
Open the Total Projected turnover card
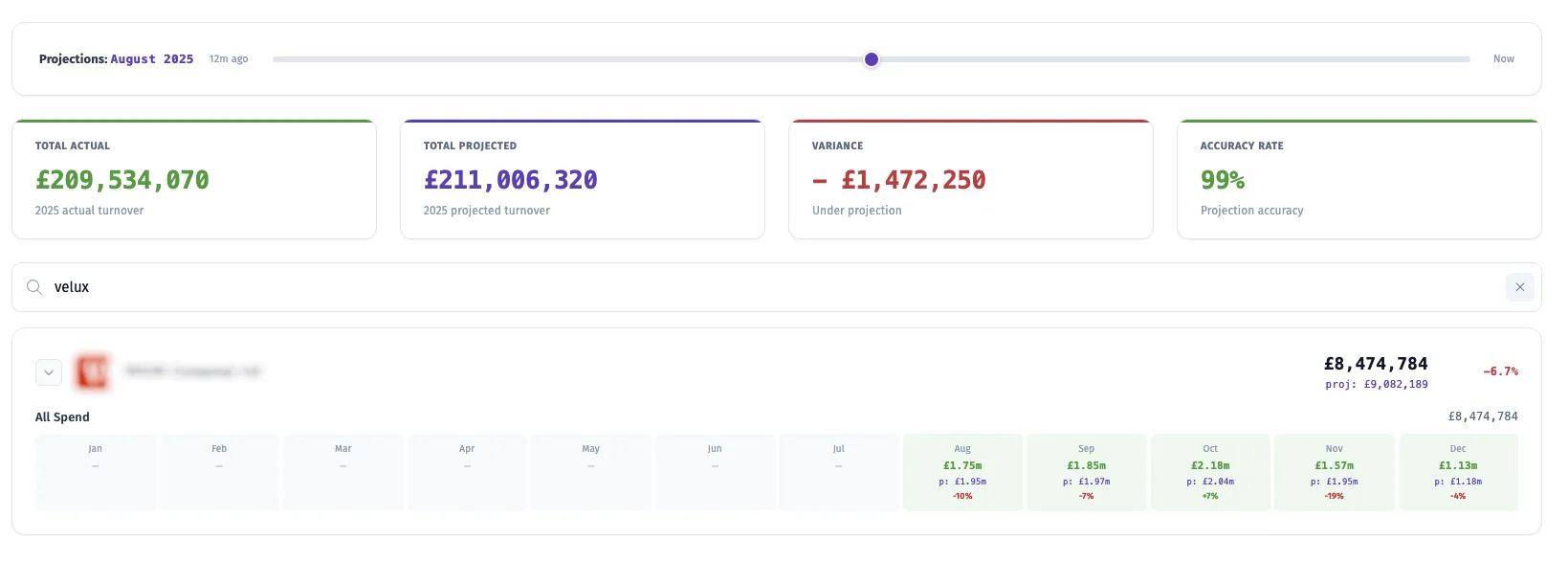click(582, 180)
